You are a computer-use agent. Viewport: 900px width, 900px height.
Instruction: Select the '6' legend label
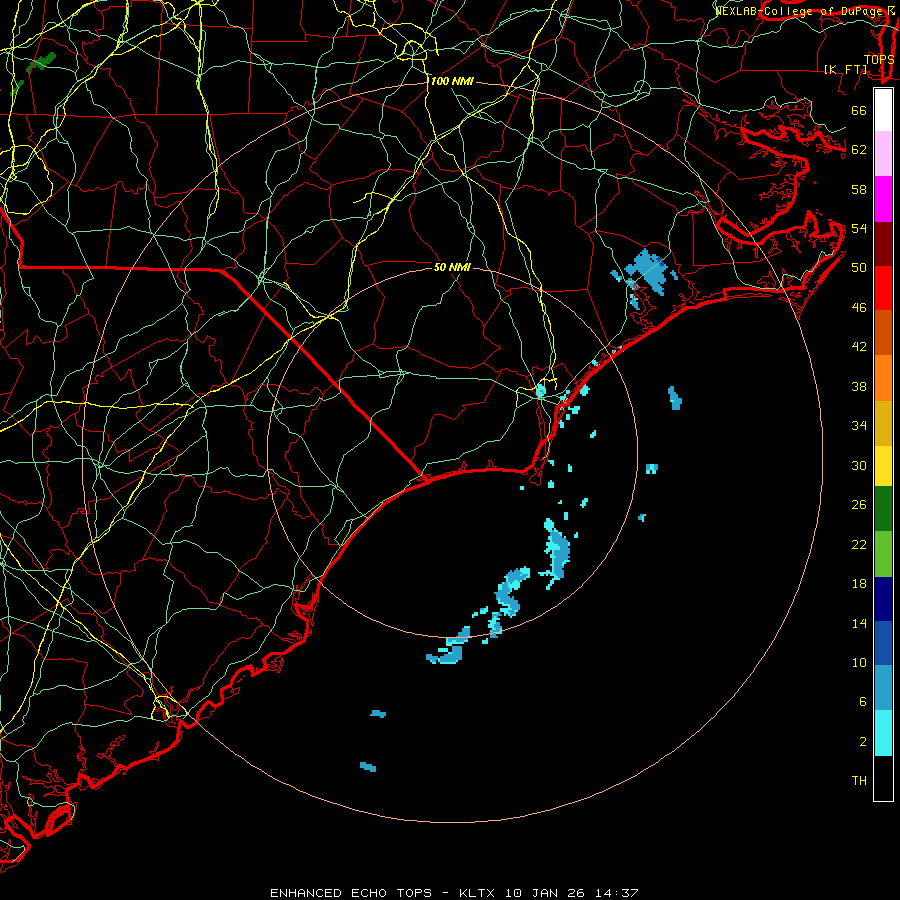click(x=862, y=701)
